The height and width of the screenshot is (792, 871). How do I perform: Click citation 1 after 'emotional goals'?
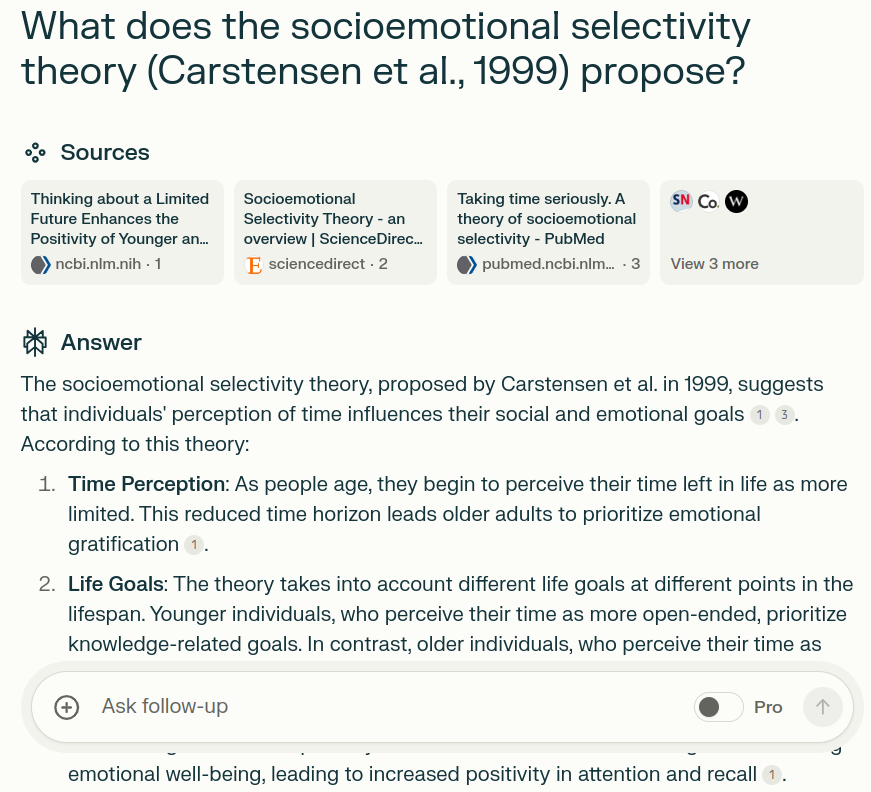pos(760,415)
